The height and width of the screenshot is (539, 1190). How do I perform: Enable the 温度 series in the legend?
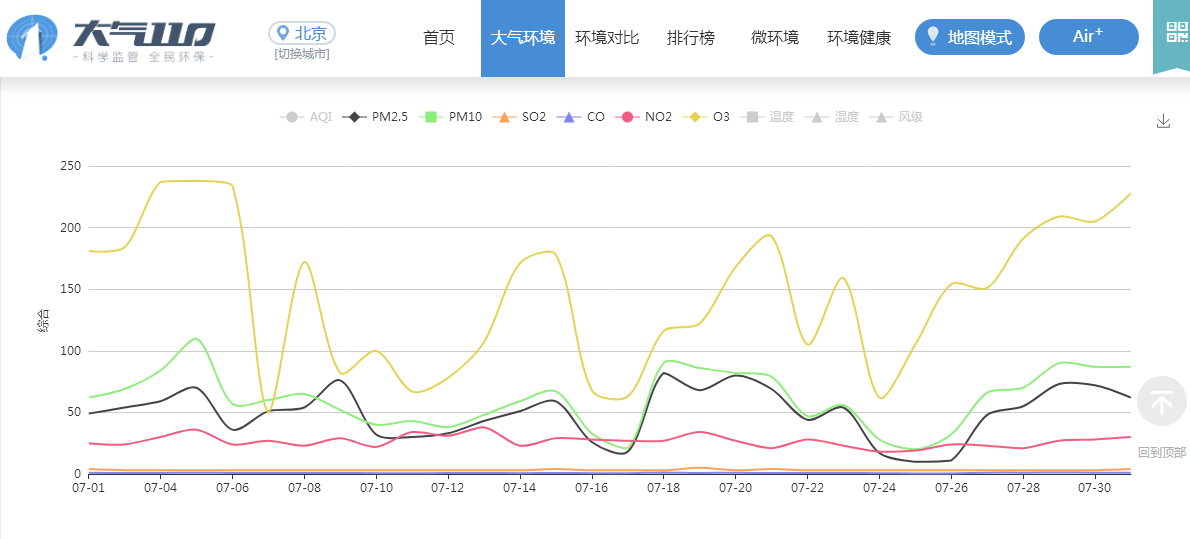click(767, 117)
